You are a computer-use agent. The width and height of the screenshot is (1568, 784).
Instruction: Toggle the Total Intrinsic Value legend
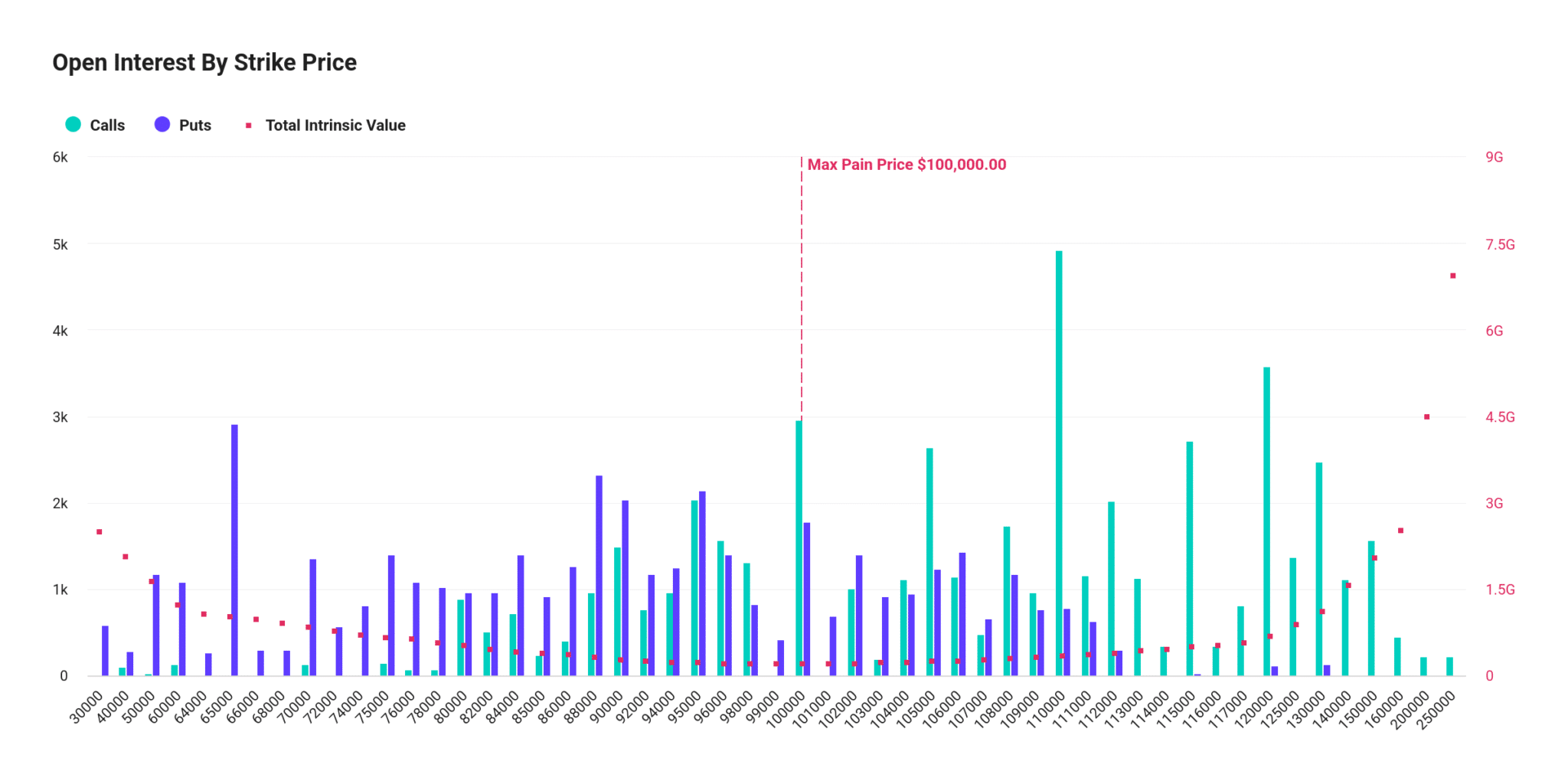point(325,125)
